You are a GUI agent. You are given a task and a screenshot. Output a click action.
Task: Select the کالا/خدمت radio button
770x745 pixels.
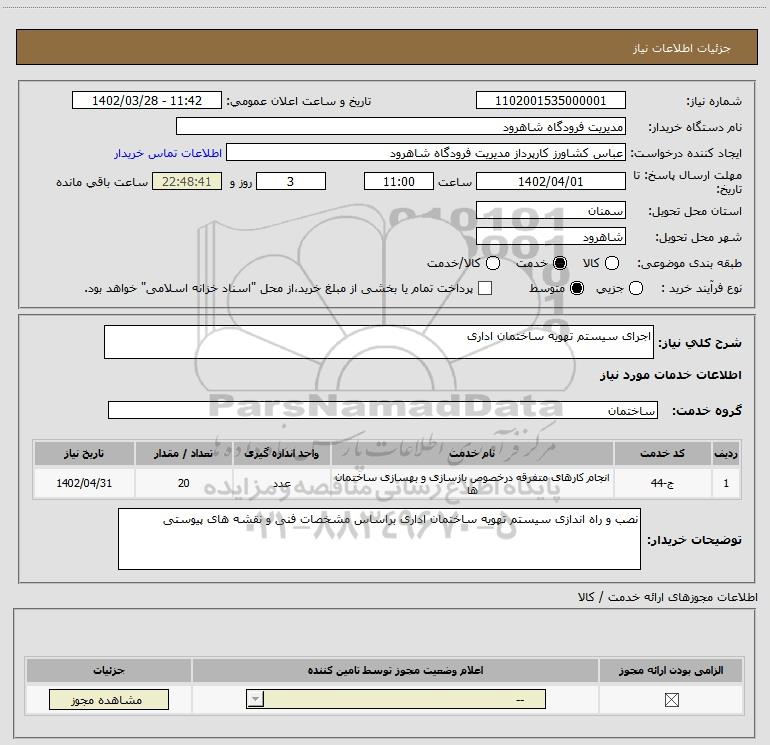493,263
